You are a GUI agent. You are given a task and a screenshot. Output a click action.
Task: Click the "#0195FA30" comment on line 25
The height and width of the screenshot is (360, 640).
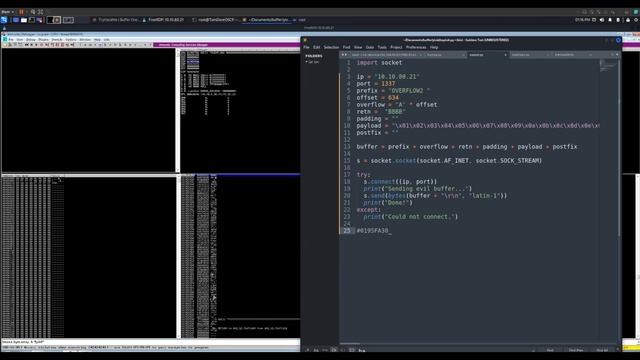(372, 231)
